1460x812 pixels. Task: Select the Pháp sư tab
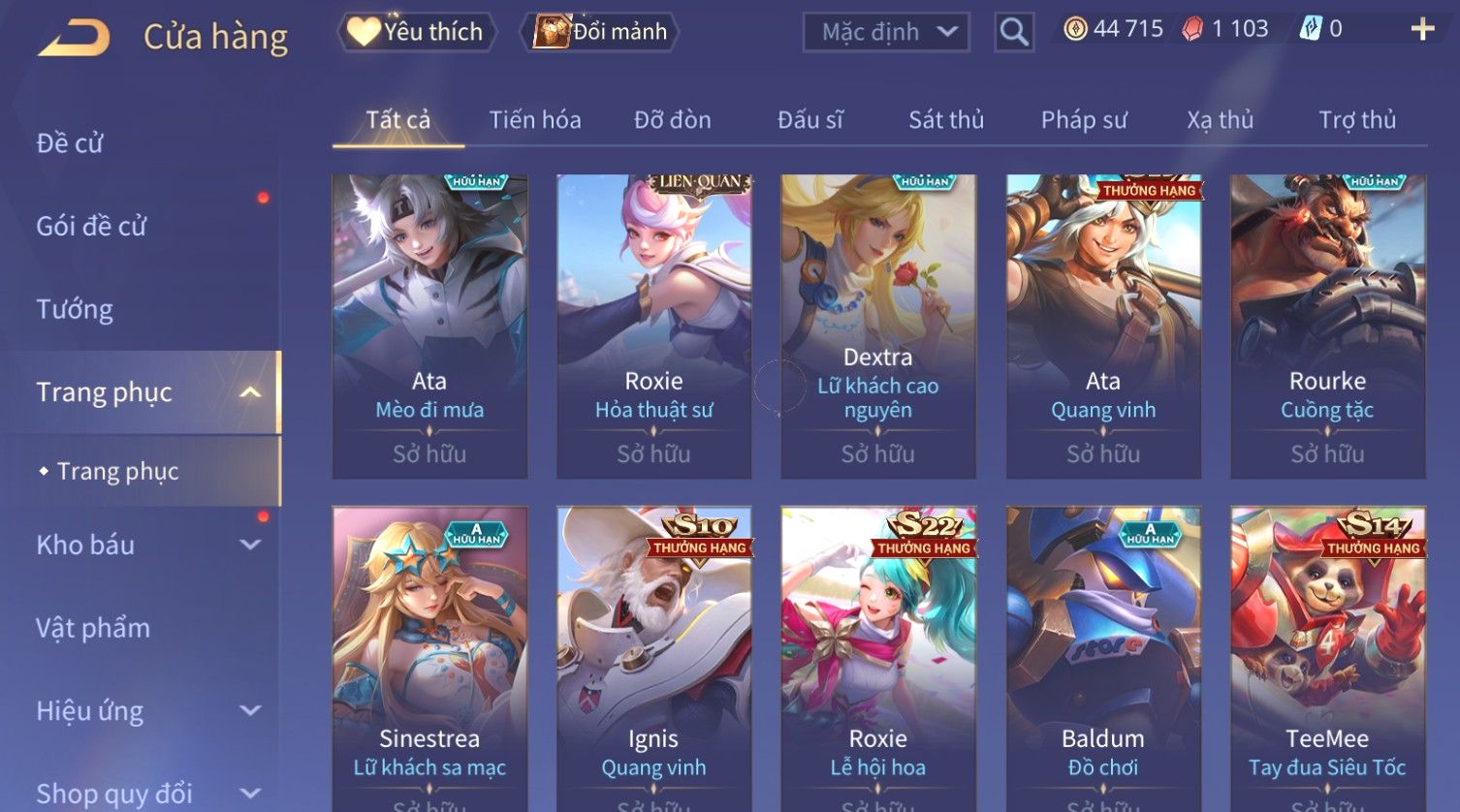(1084, 120)
